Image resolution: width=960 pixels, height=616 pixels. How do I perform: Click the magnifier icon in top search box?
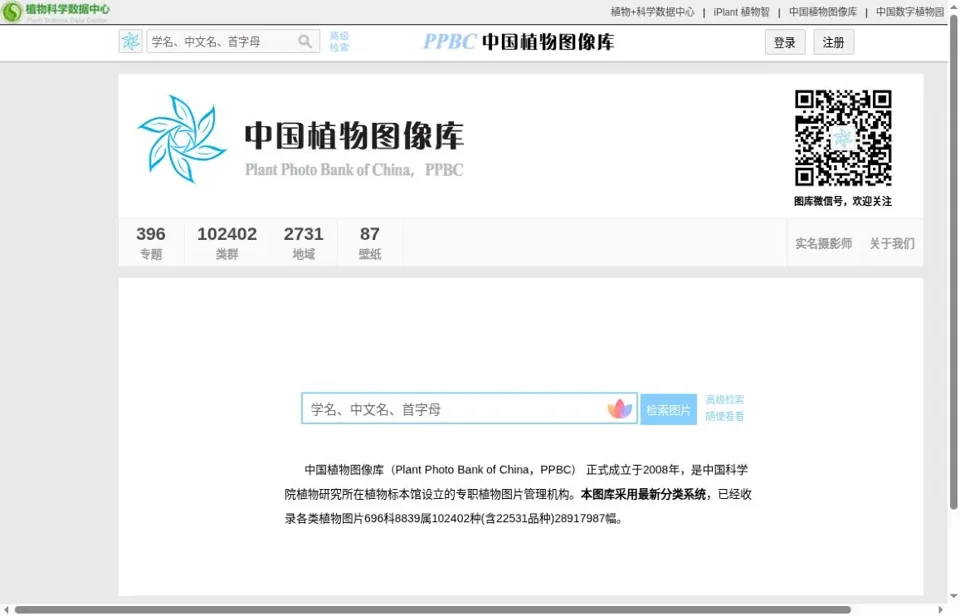click(x=305, y=42)
